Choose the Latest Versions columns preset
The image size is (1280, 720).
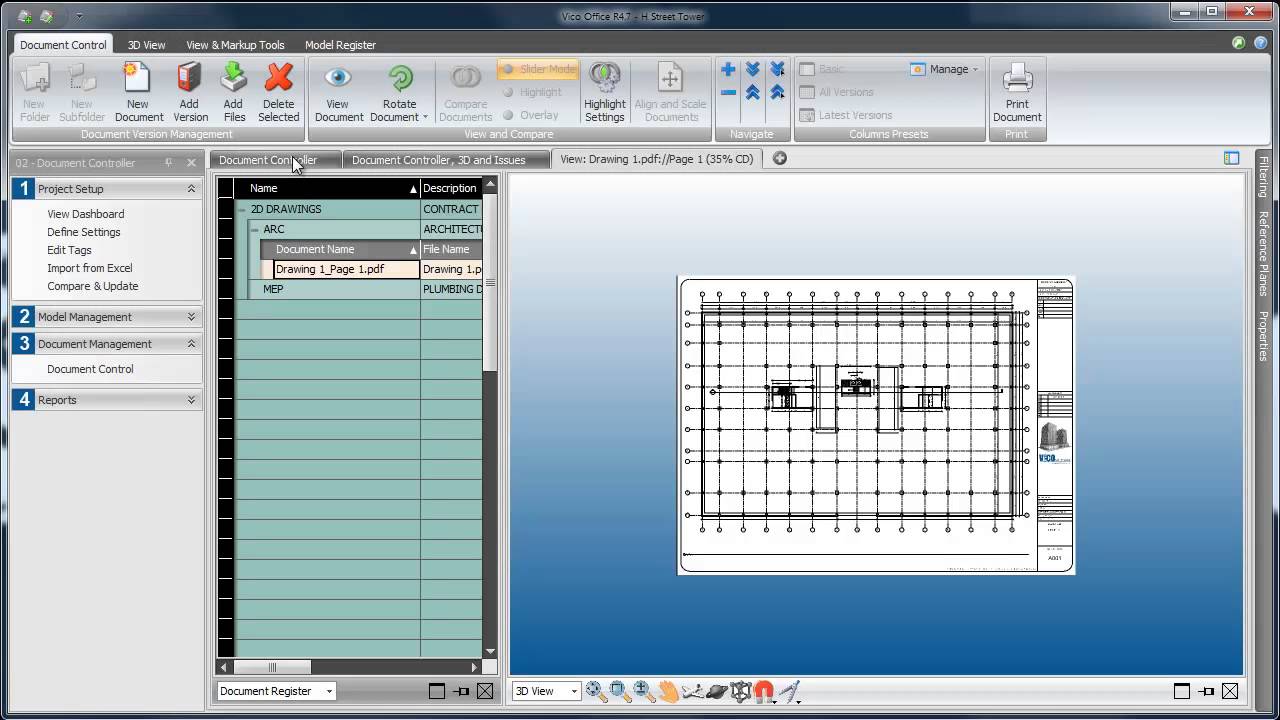846,115
